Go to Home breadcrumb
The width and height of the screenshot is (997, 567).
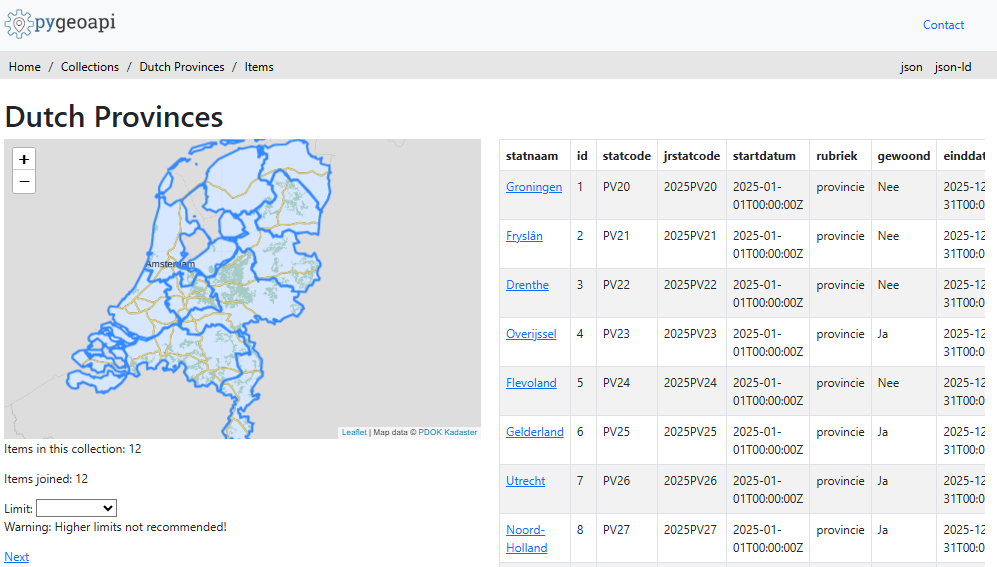pos(25,67)
